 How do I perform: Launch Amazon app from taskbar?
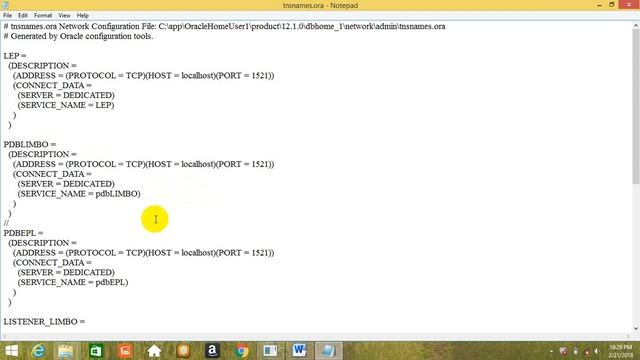click(x=212, y=351)
